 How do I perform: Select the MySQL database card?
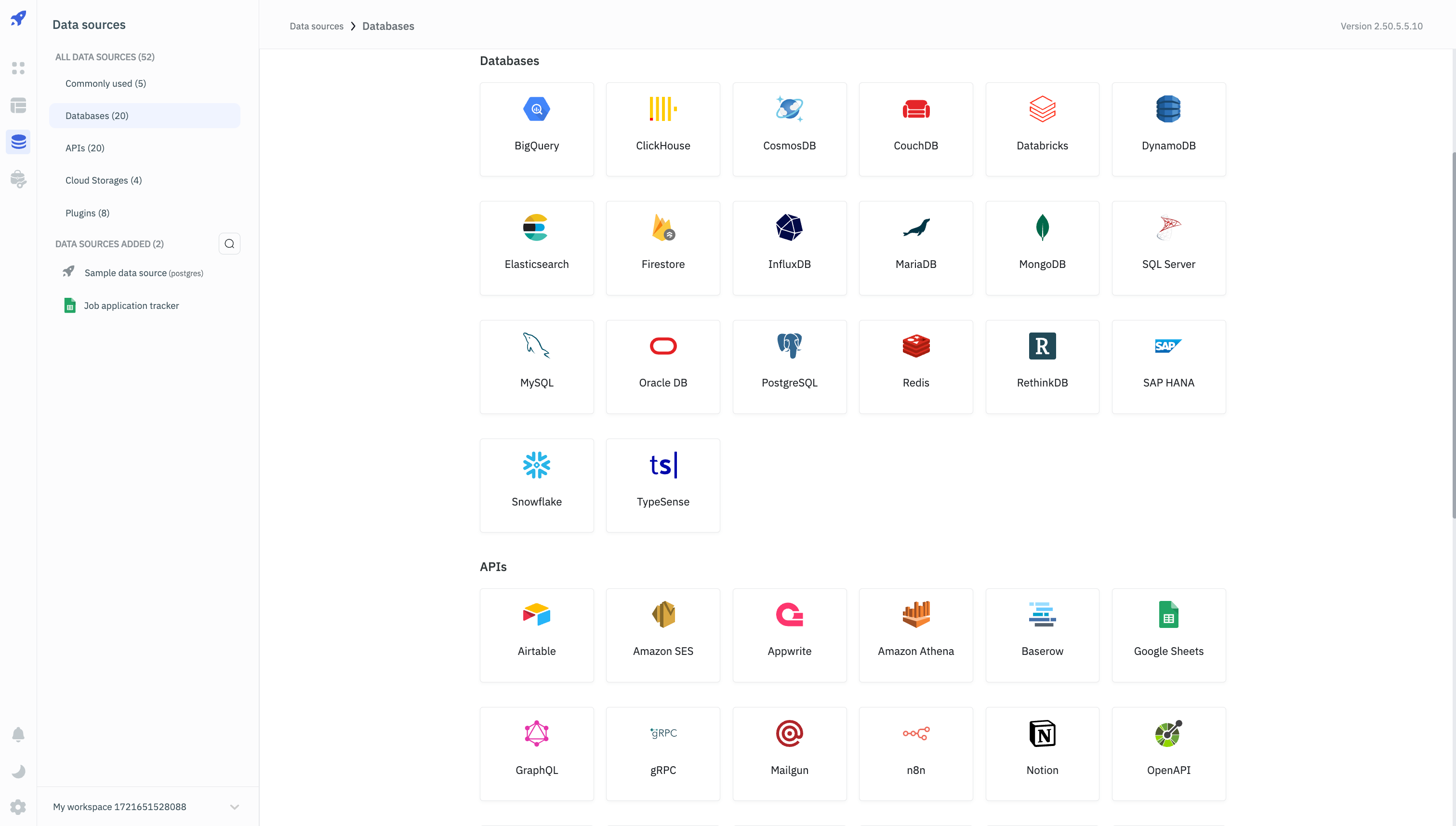tap(537, 367)
